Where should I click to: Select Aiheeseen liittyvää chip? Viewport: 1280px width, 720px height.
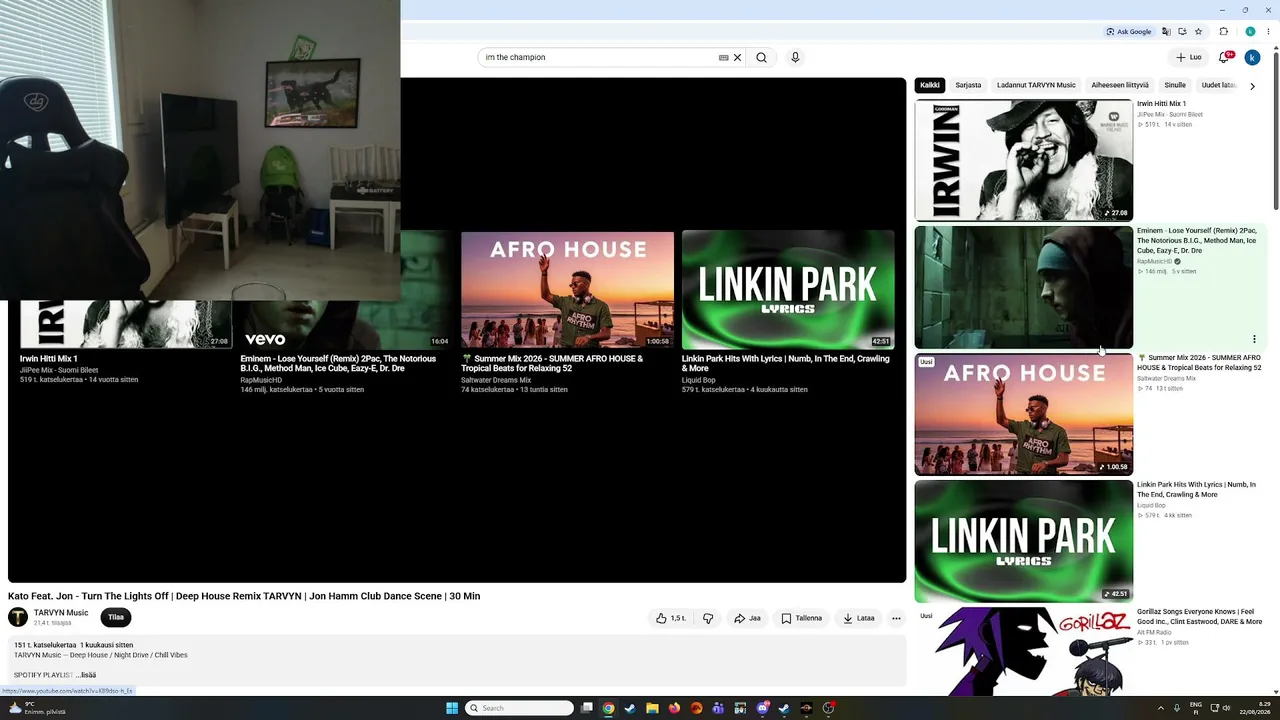tap(1120, 85)
